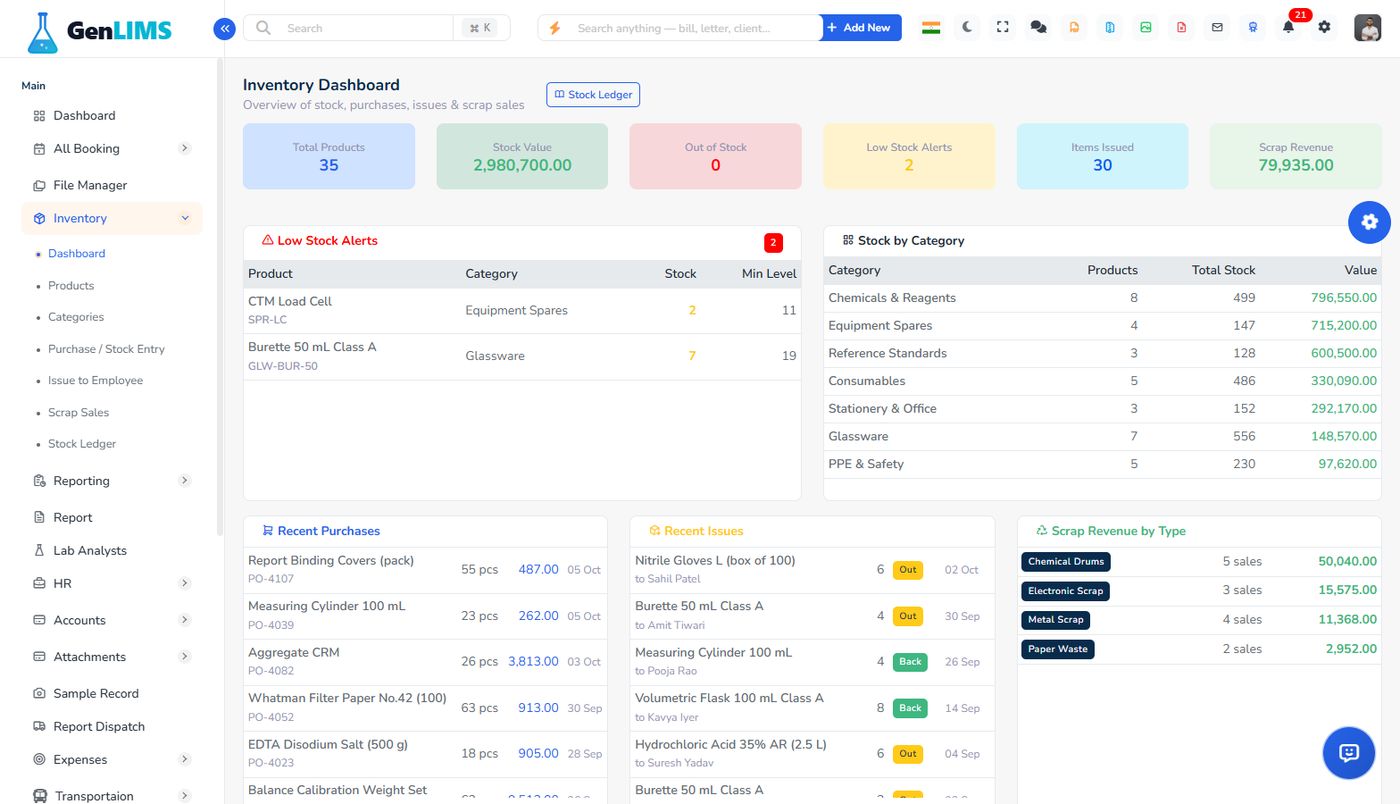Open Dashboard in the Main menu
Image resolution: width=1400 pixels, height=804 pixels.
(x=84, y=116)
